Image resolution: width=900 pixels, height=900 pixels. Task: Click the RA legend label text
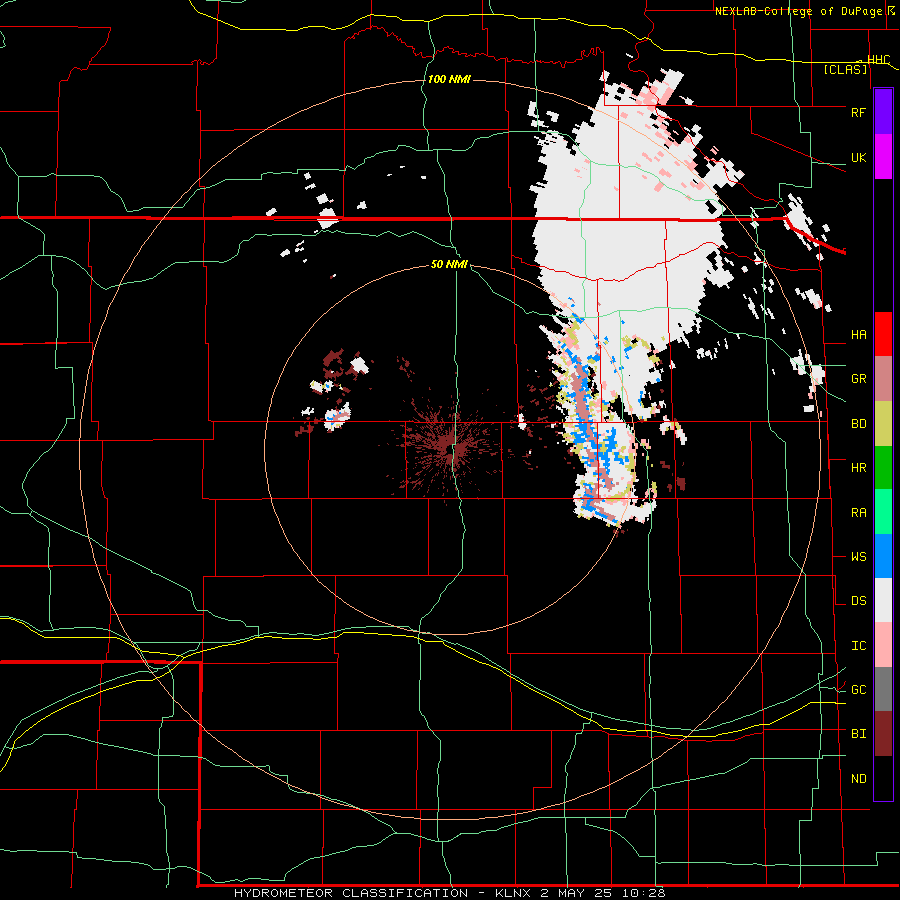coord(858,513)
